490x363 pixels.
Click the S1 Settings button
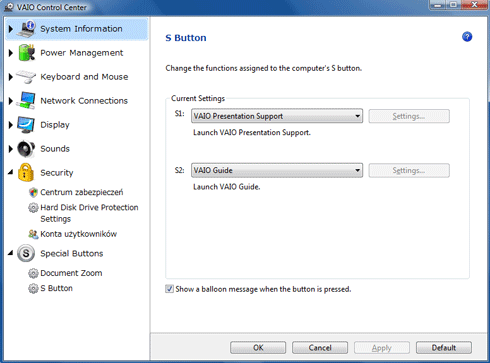409,116
